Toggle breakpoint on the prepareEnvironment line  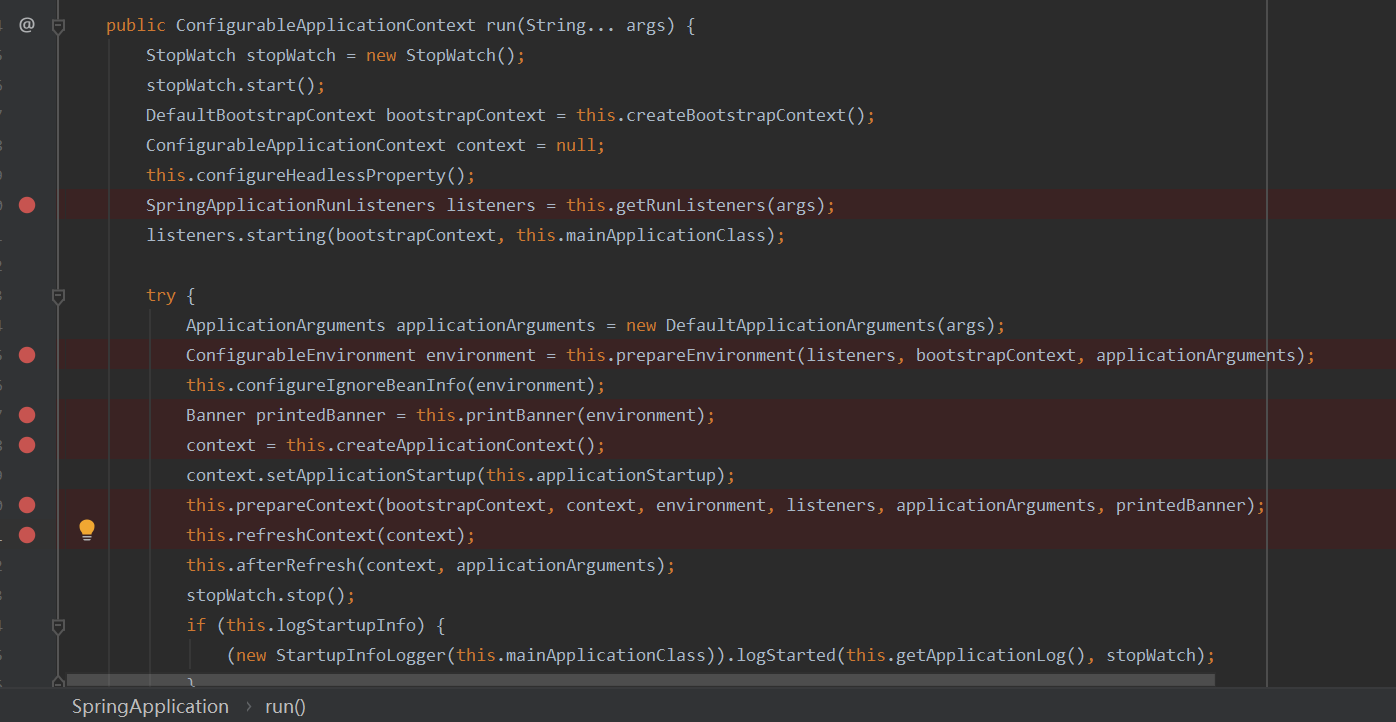click(x=27, y=355)
